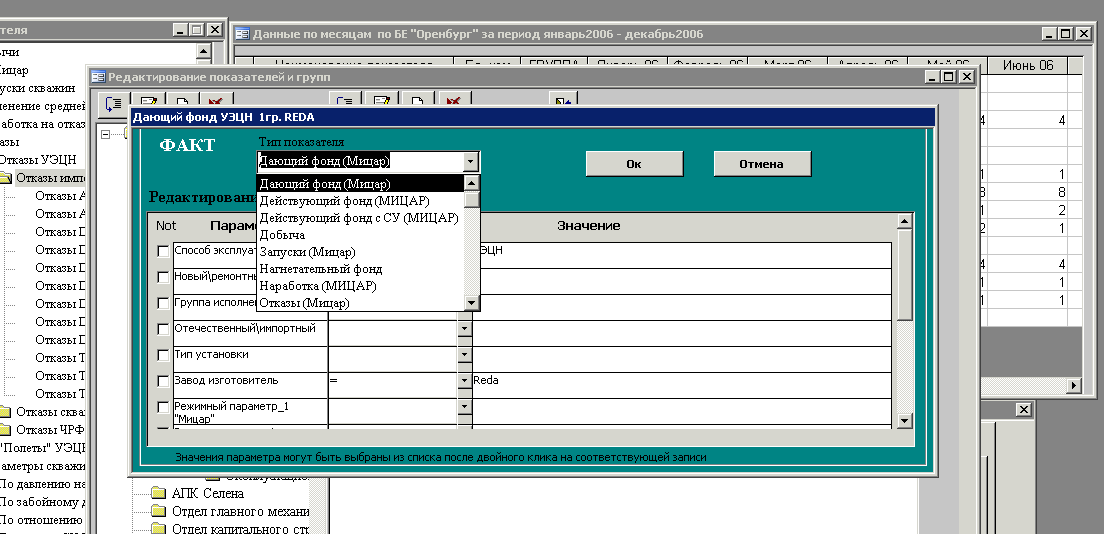
Task: Maximize the 'Редактирование показателей и групп' window
Action: (948, 77)
